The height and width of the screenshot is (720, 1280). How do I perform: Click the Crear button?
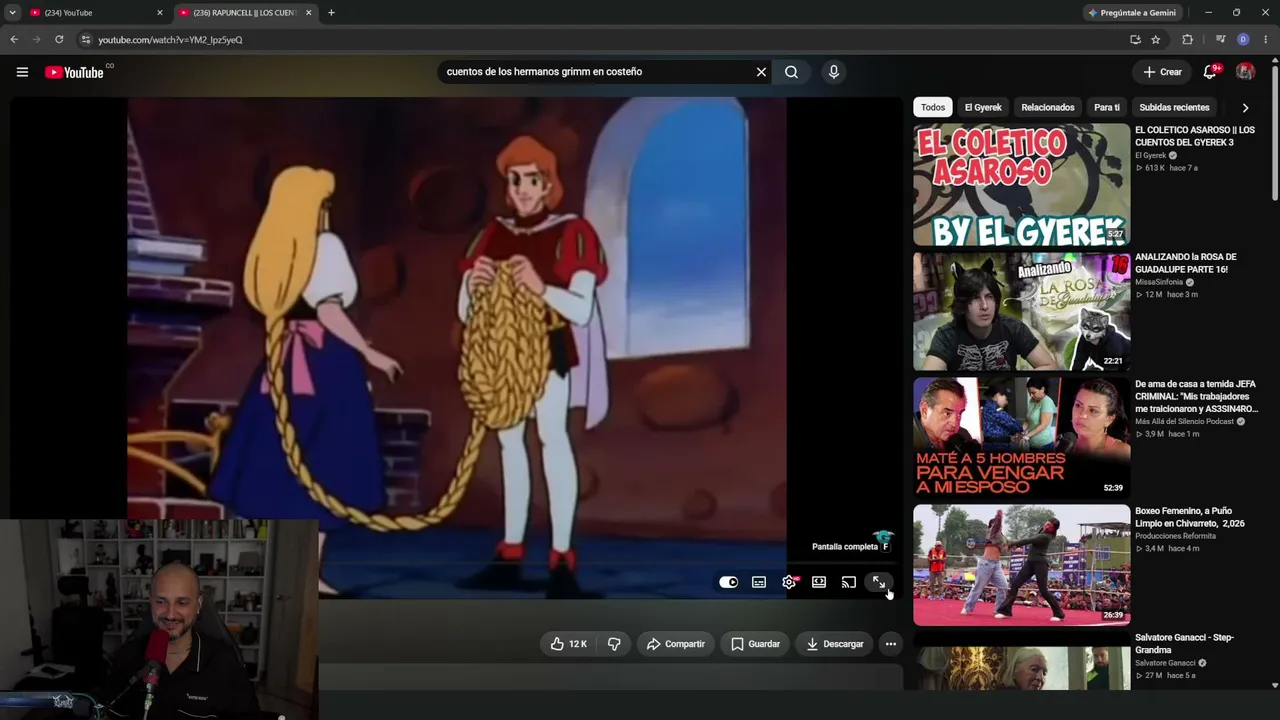[1163, 72]
